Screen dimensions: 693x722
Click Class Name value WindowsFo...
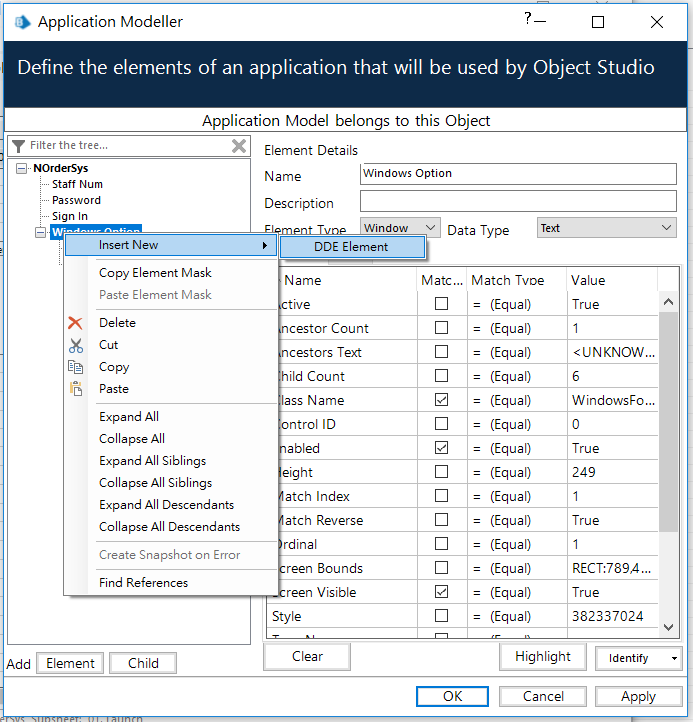(613, 400)
